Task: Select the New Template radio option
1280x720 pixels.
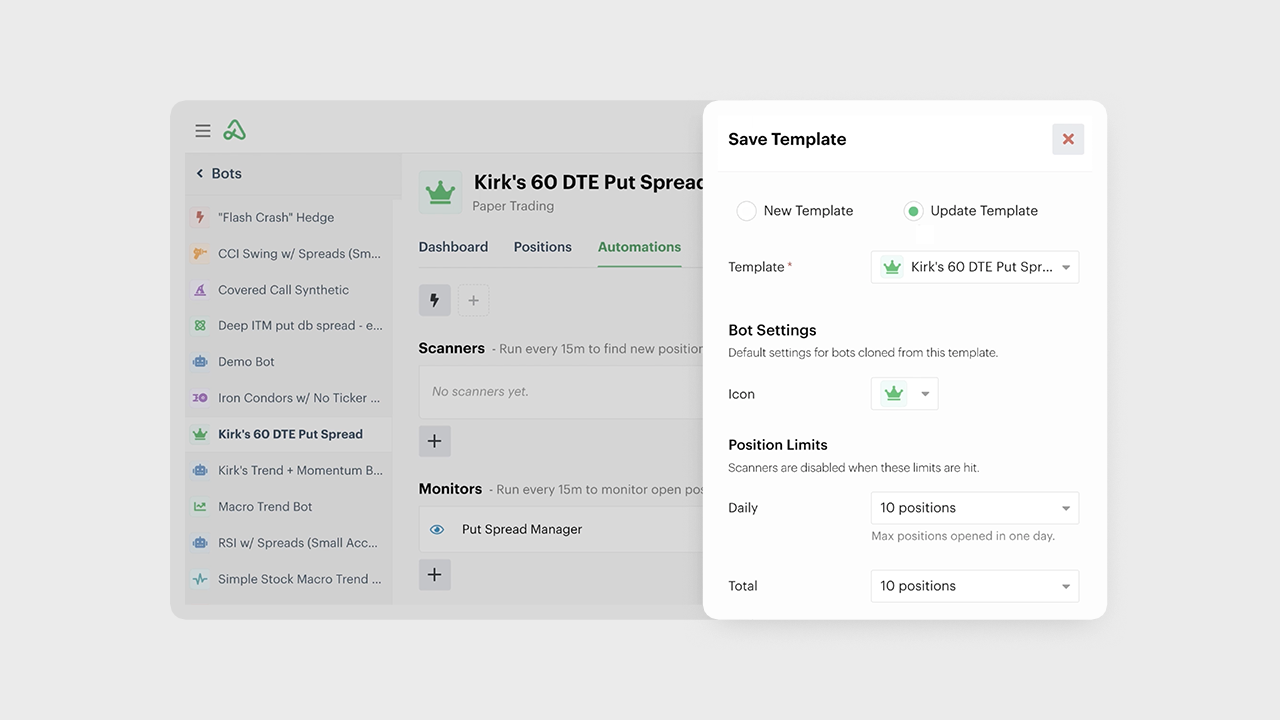Action: pyautogui.click(x=746, y=211)
